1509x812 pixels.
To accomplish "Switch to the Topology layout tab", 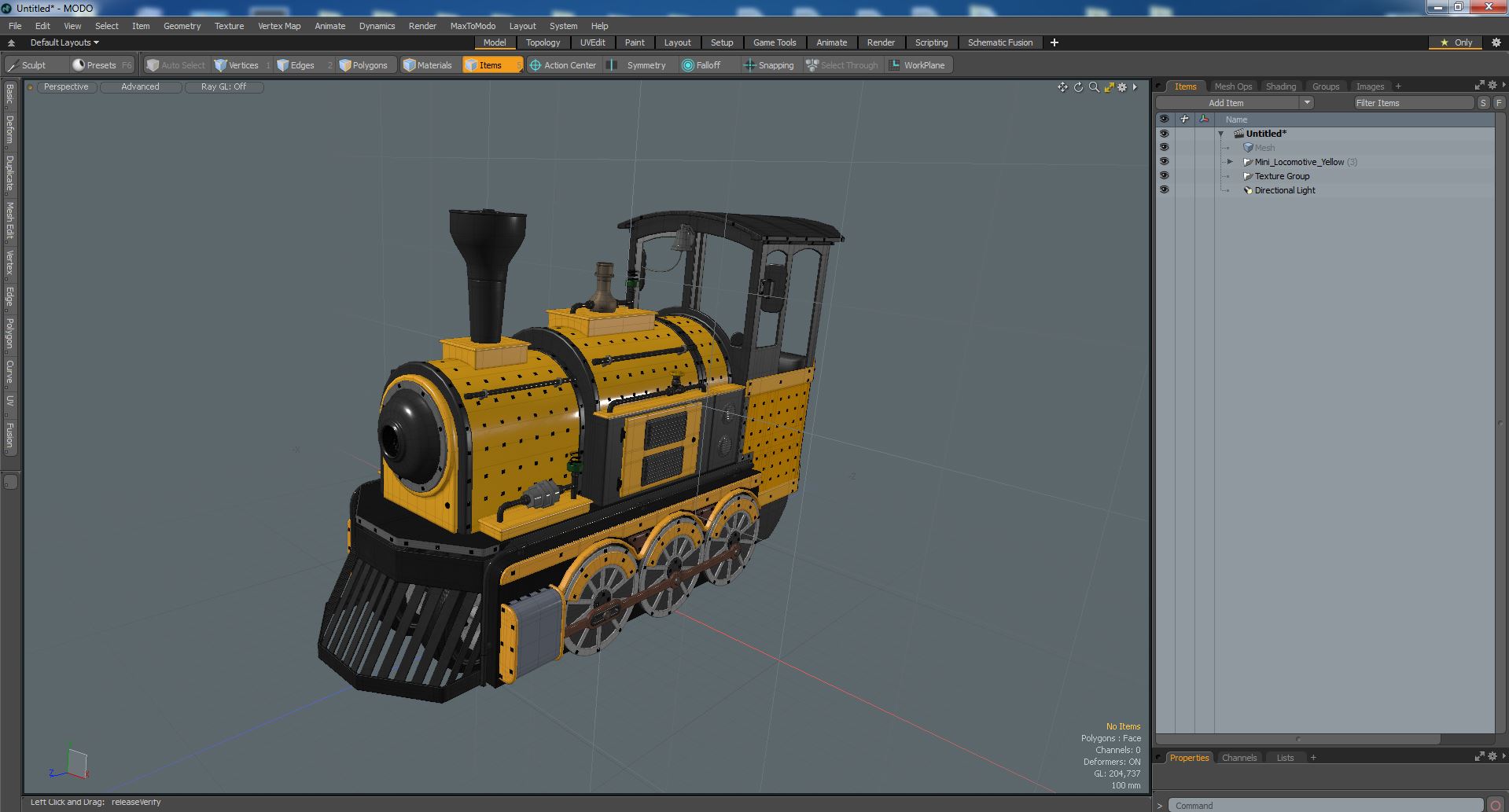I will 543,42.
